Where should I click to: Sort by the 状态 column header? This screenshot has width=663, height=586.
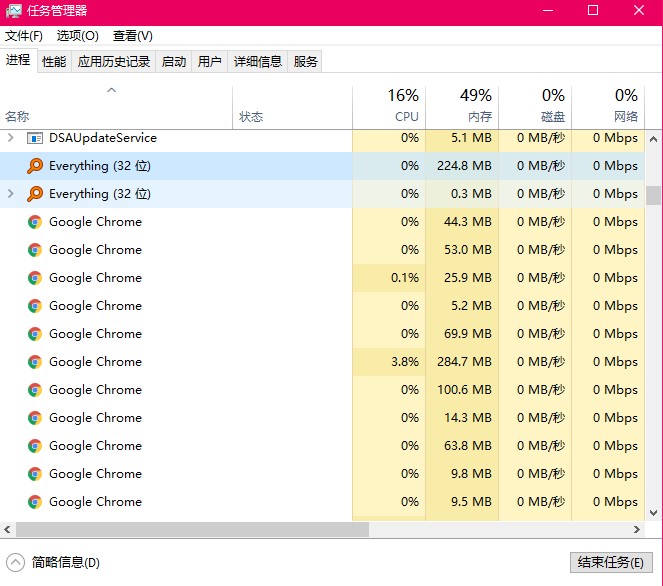tap(292, 108)
